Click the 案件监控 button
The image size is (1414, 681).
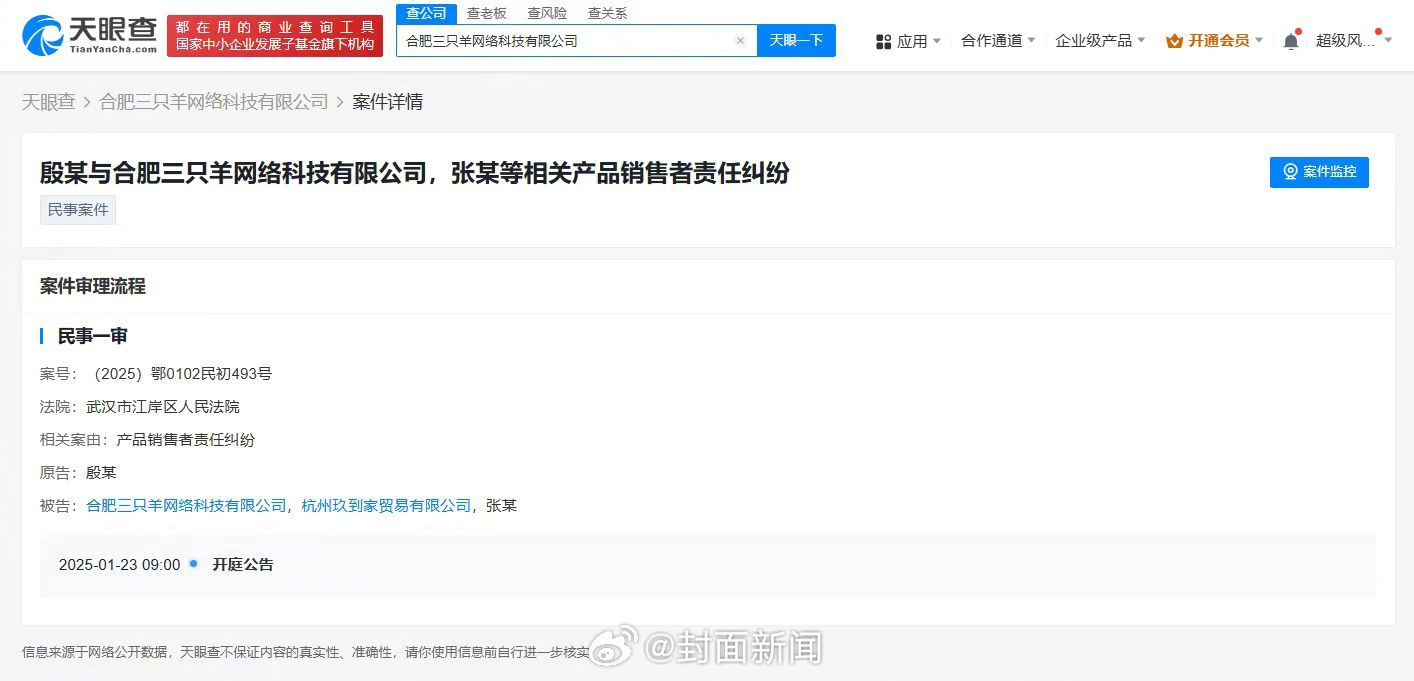pos(1319,172)
